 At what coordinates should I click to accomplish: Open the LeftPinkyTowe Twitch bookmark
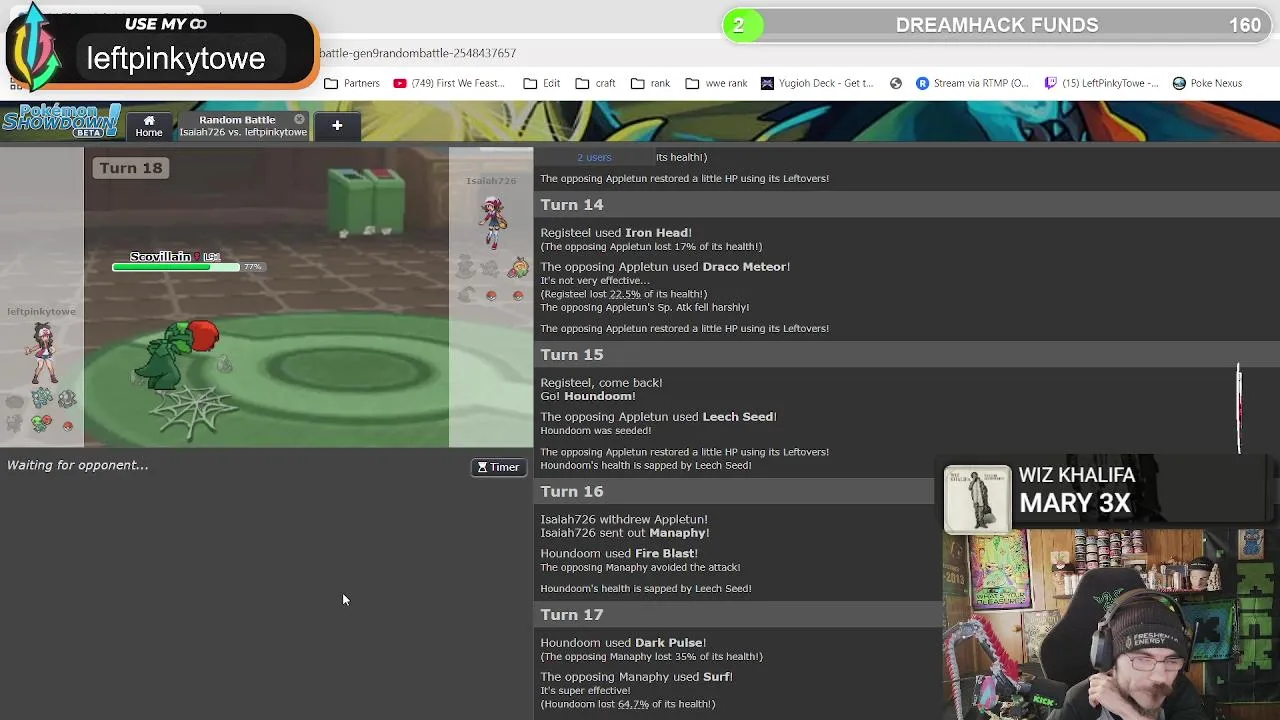coord(1101,83)
